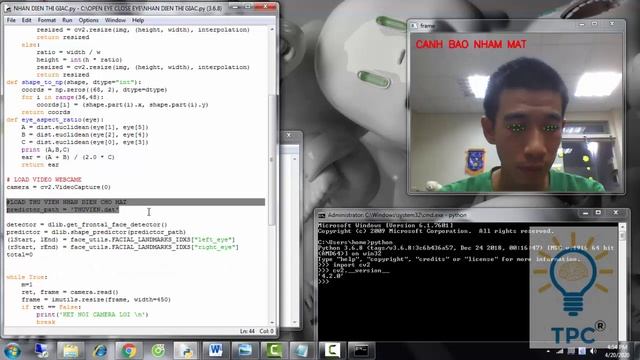
Task: Click the highlighted line 'predictor_path = THUVIEN.dat'
Action: tap(62, 209)
